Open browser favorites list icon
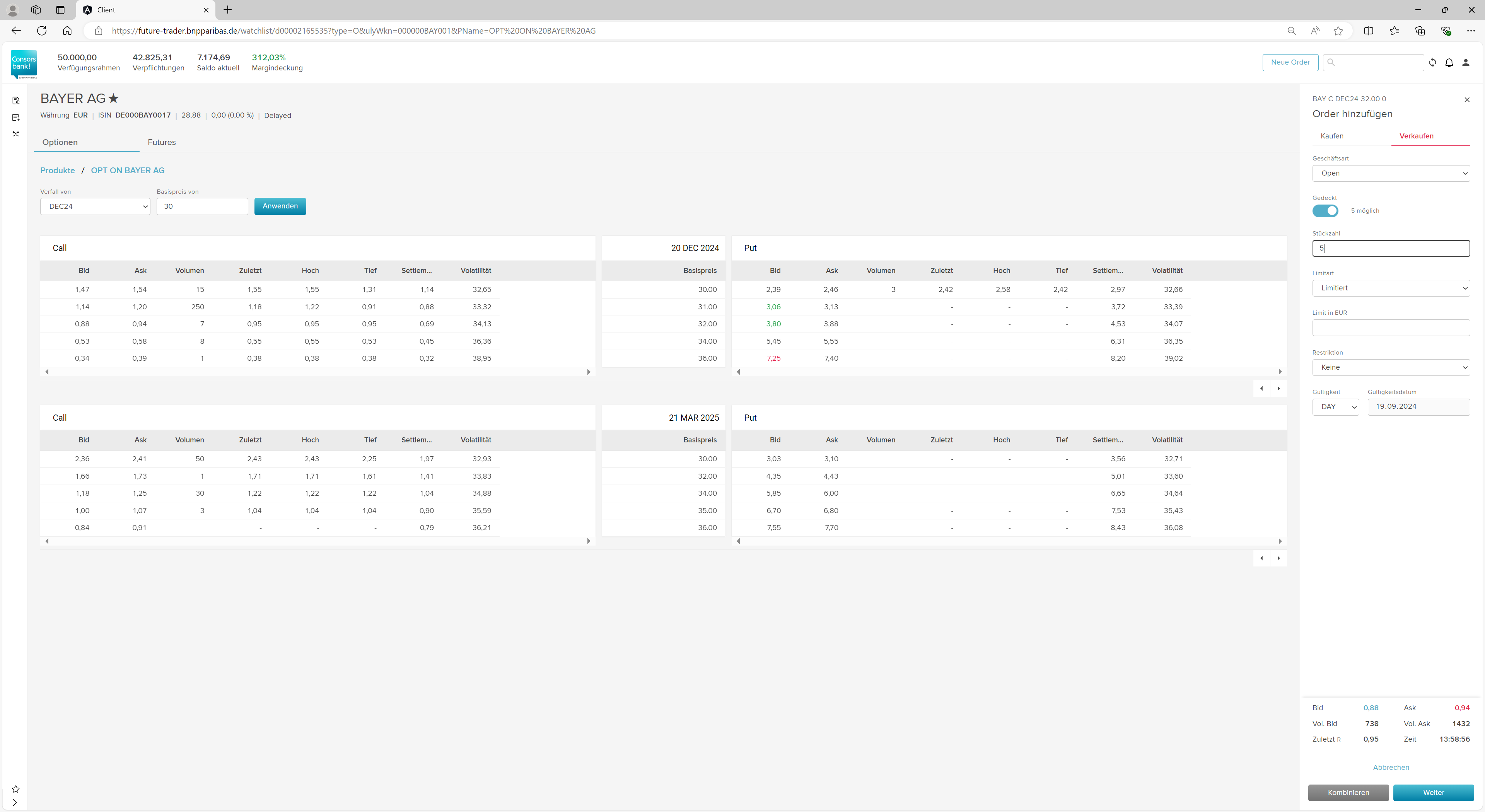 click(x=1395, y=31)
